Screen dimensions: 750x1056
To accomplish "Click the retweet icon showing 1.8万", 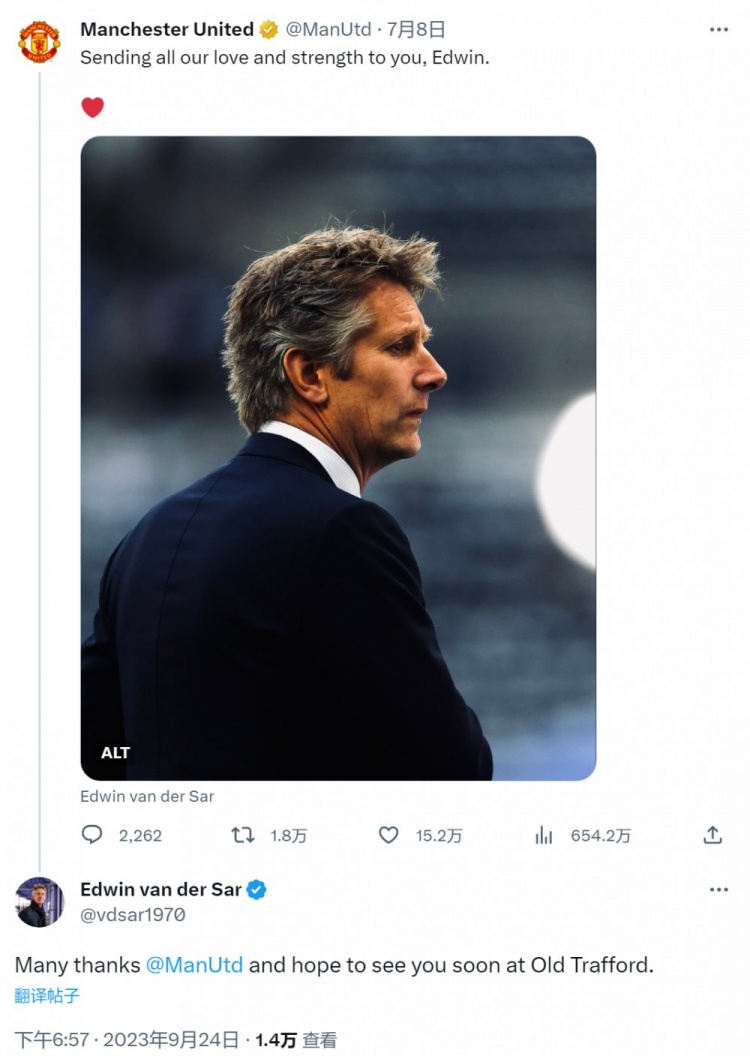I will click(x=242, y=835).
